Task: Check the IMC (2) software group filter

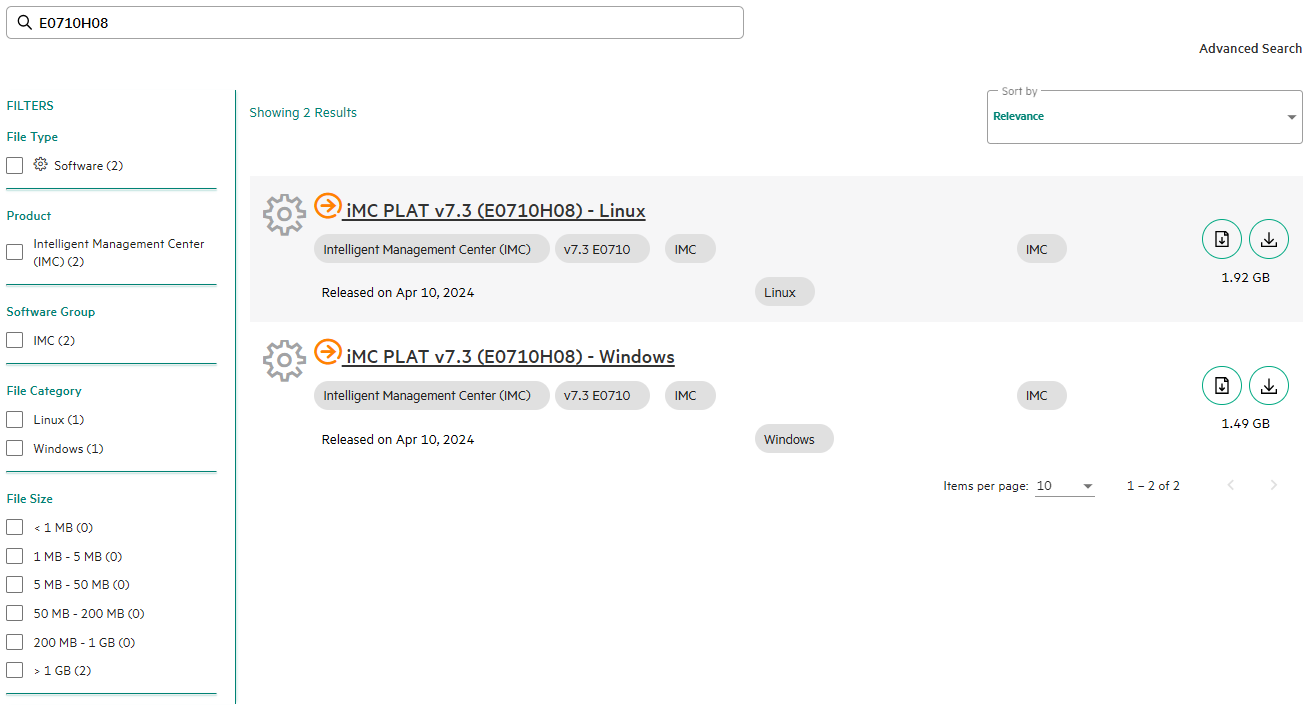Action: (x=15, y=341)
